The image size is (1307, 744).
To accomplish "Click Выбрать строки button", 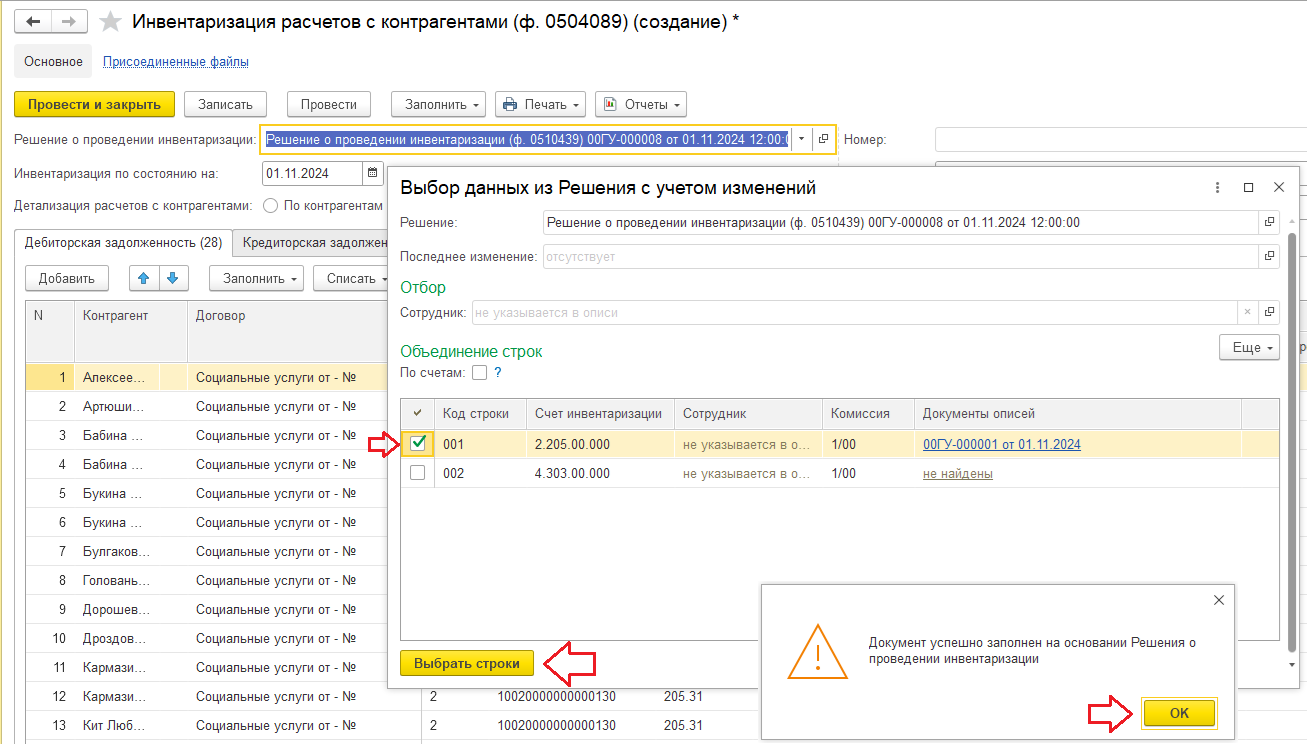I will point(467,663).
